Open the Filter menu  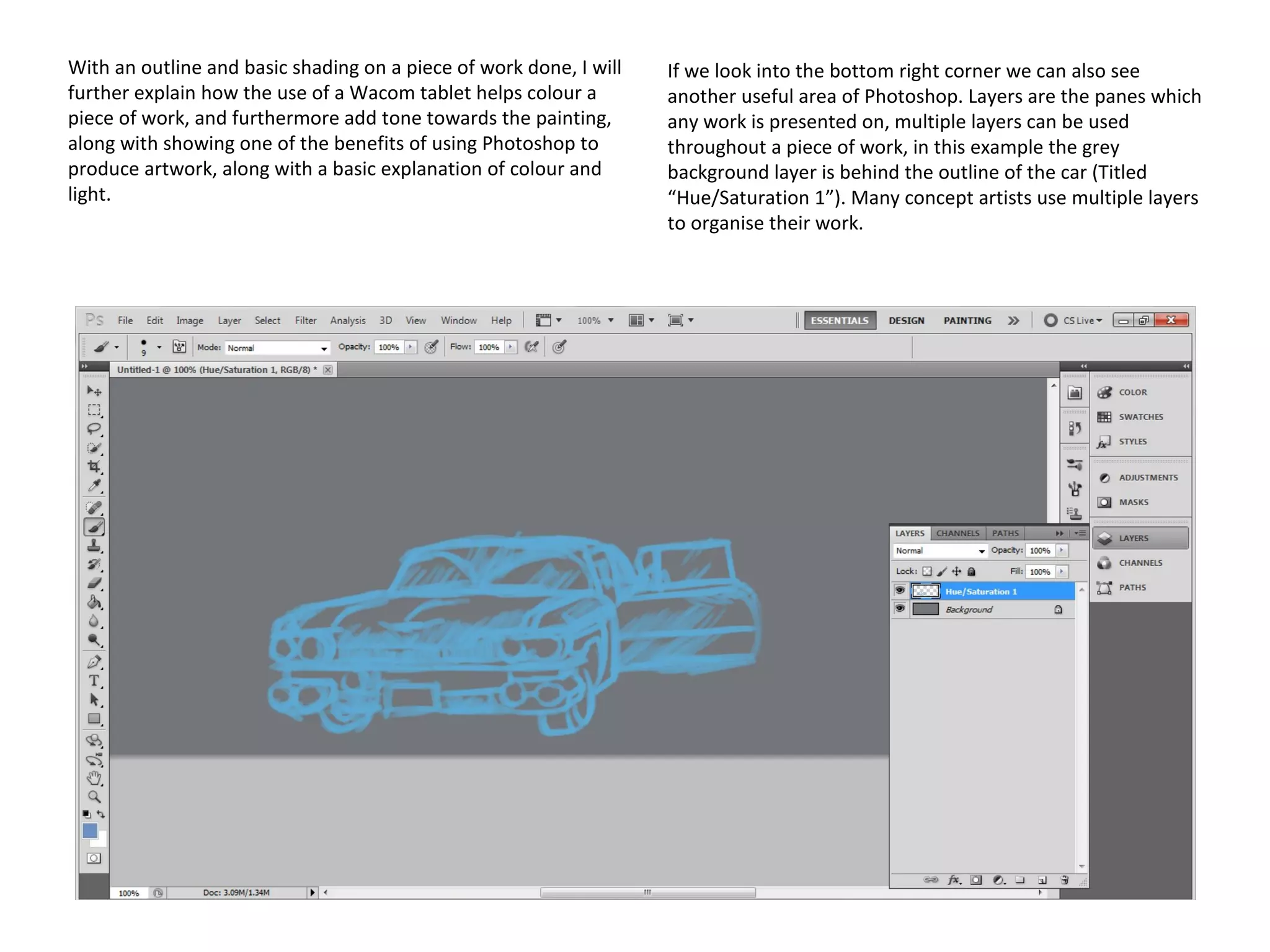(306, 320)
